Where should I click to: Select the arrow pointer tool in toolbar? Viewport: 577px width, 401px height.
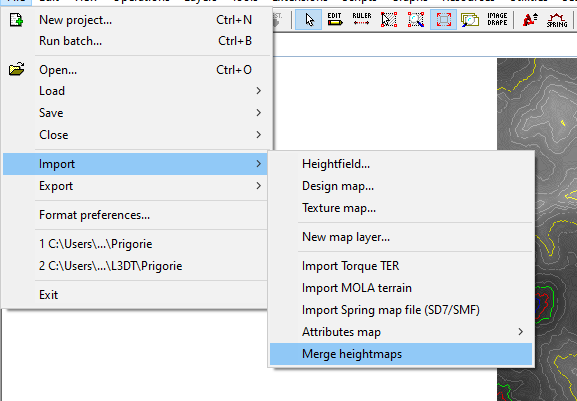pos(308,19)
